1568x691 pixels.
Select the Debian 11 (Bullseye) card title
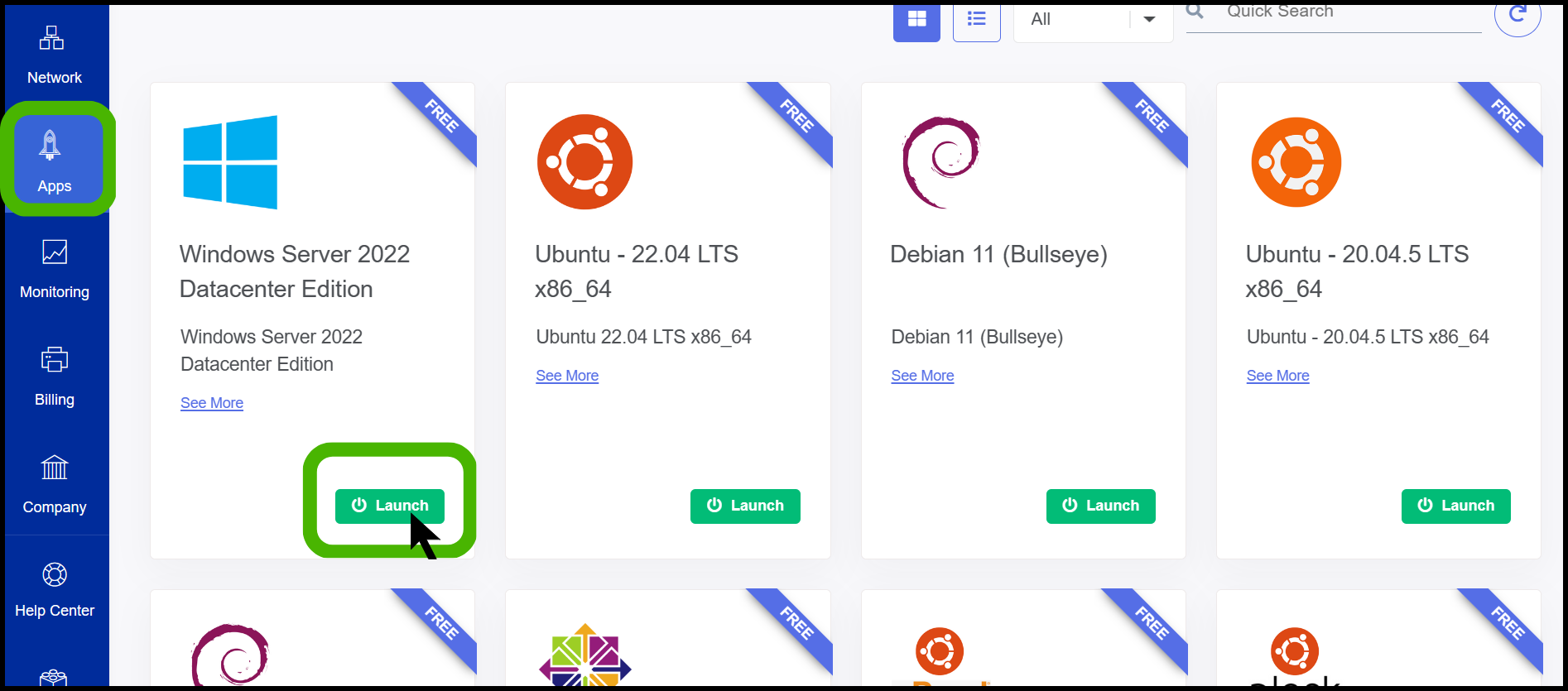(998, 254)
